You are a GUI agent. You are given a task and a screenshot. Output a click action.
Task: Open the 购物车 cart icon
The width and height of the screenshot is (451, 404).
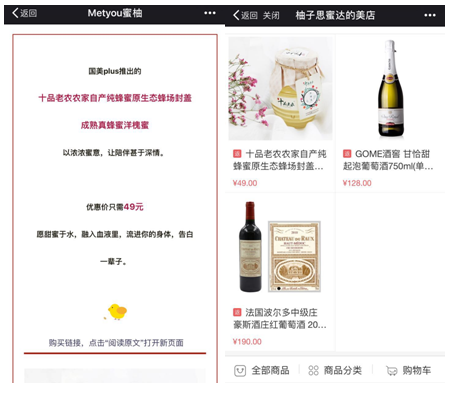coord(392,371)
